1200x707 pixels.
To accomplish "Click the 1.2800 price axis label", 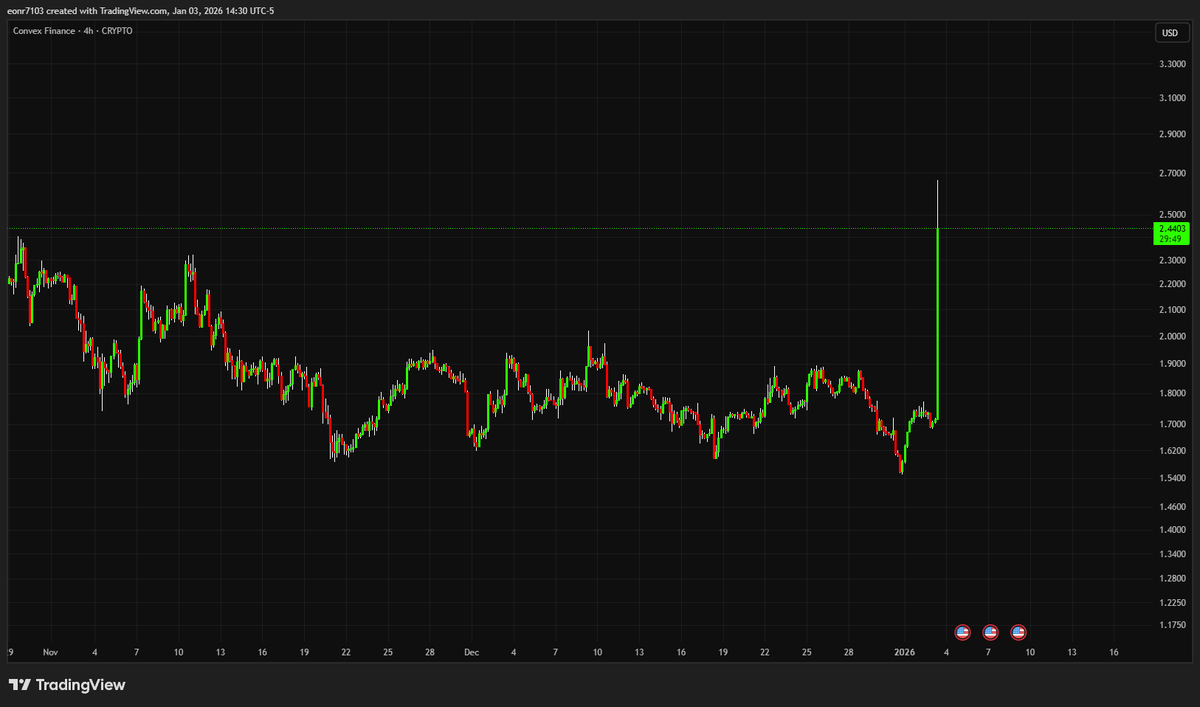I will pos(1172,578).
